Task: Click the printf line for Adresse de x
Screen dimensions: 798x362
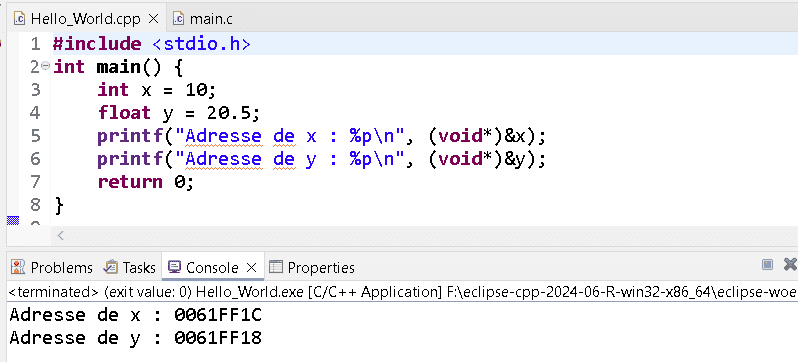Action: (322, 136)
